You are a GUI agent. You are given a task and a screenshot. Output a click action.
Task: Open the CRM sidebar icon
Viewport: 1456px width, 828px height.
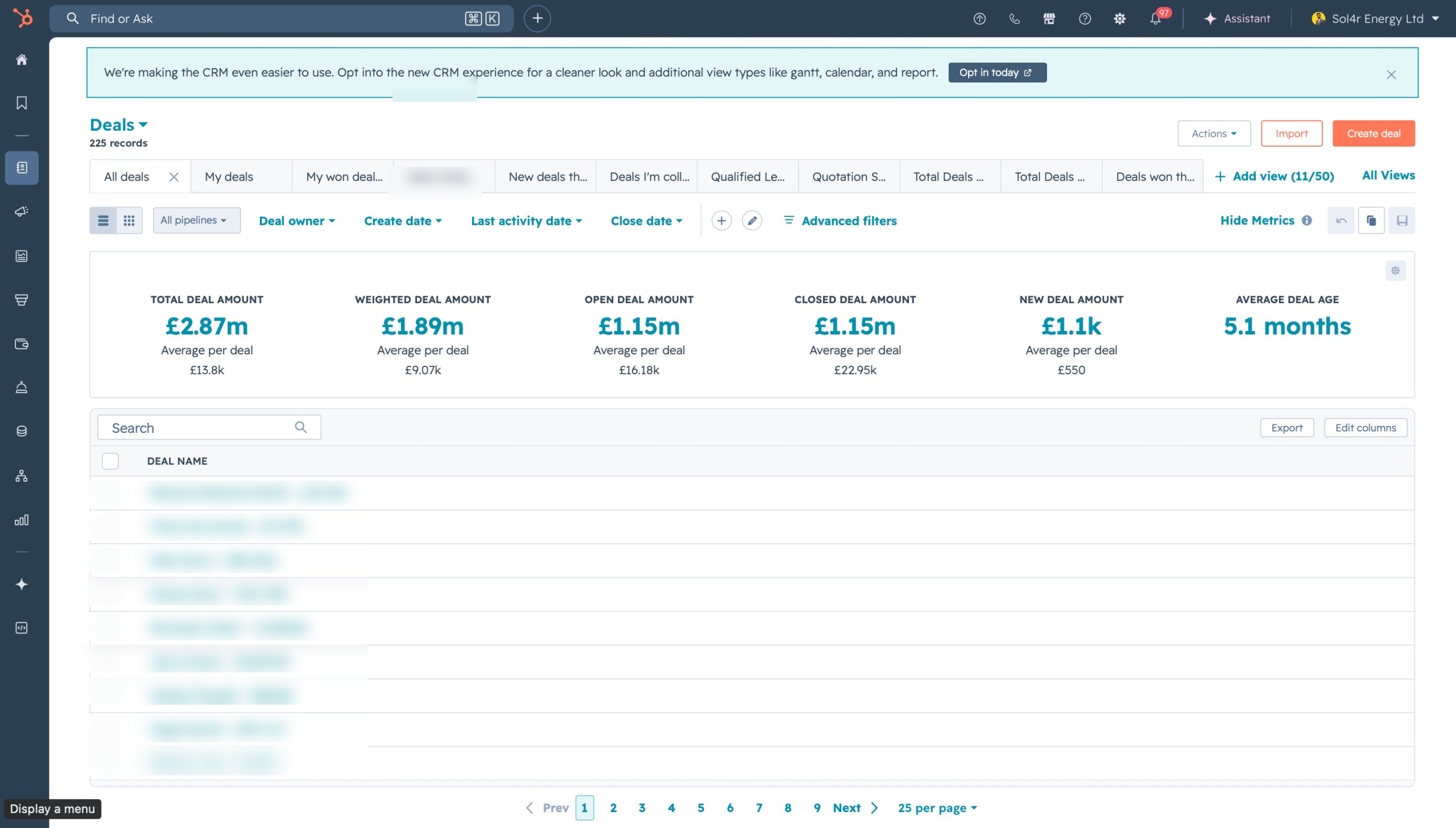click(x=22, y=168)
